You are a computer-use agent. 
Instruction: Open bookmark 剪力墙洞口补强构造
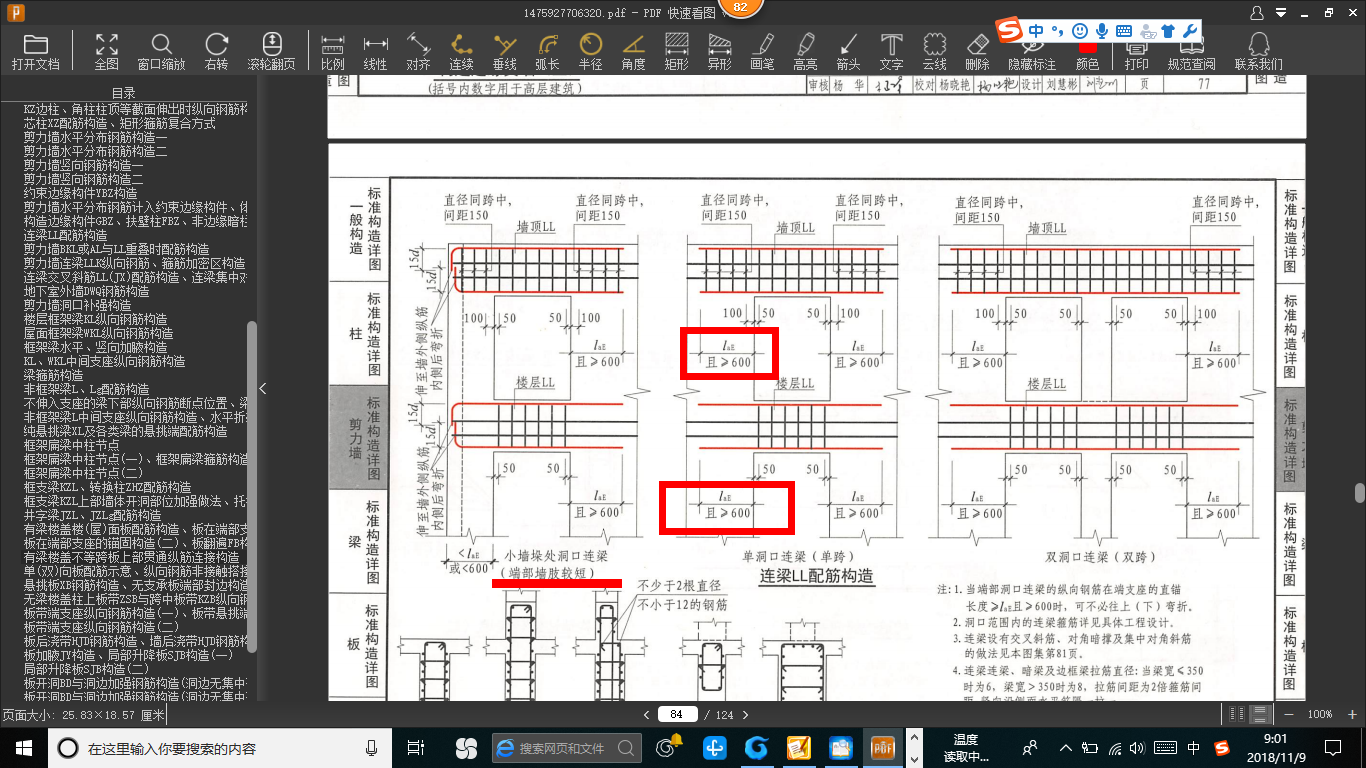point(77,304)
